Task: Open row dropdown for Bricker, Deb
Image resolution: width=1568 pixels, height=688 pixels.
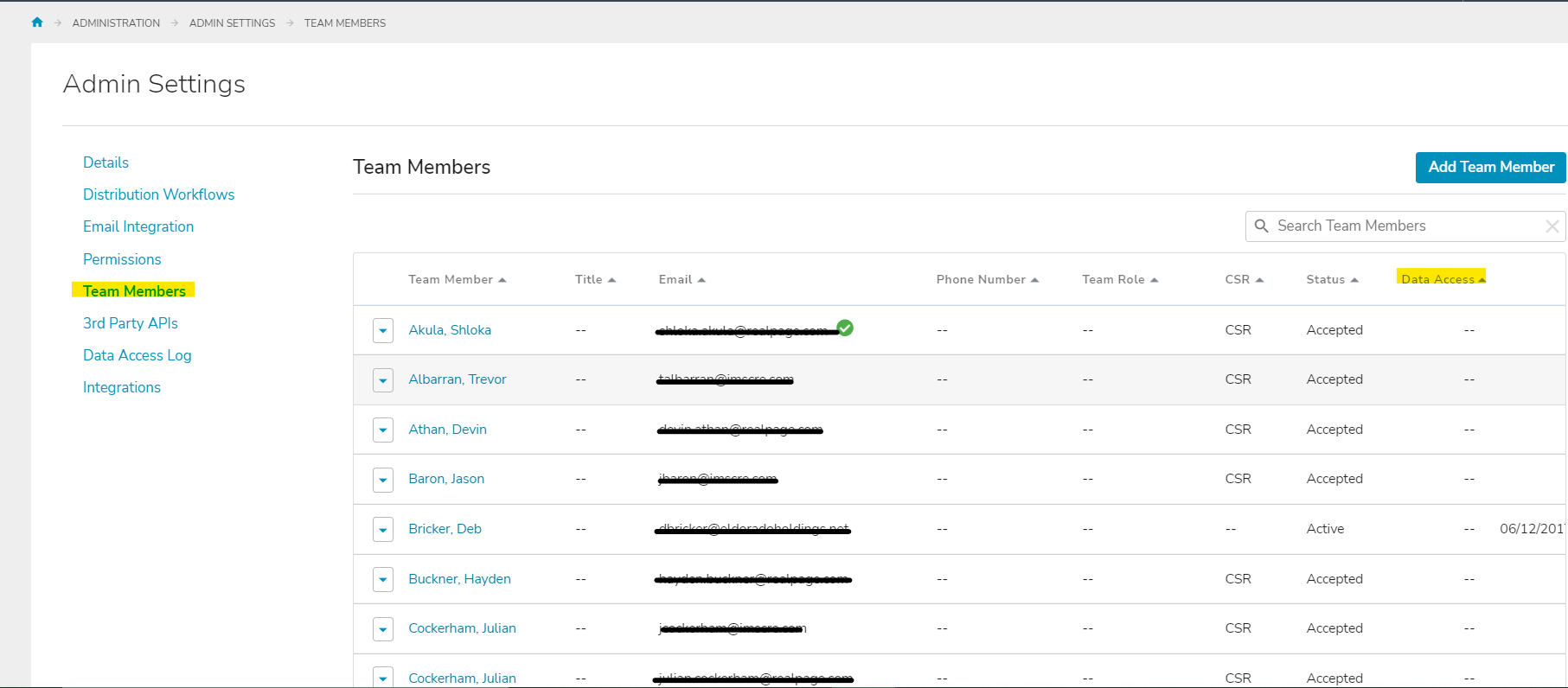Action: (x=383, y=530)
